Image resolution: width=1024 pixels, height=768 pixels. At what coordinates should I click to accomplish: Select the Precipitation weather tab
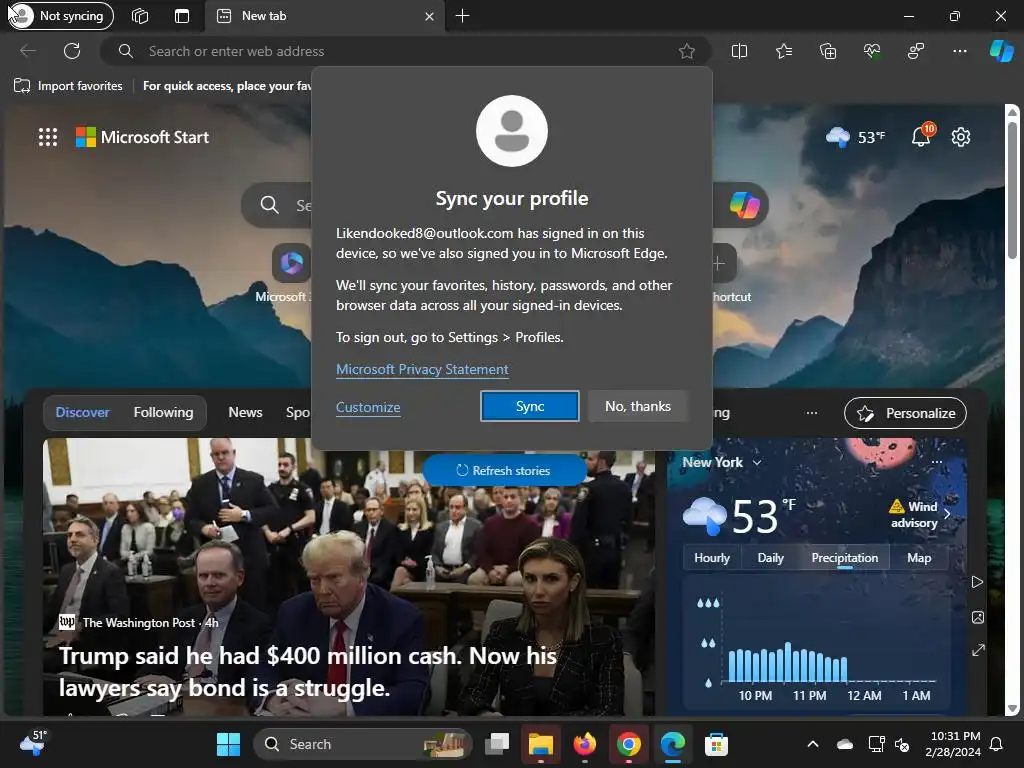[x=844, y=558]
